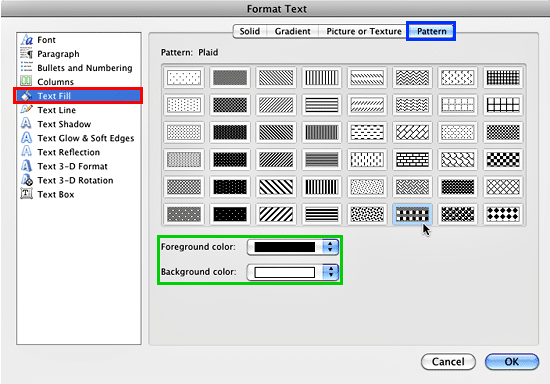
Task: Pick the Dashed upward diagonal pattern
Action: (367, 105)
